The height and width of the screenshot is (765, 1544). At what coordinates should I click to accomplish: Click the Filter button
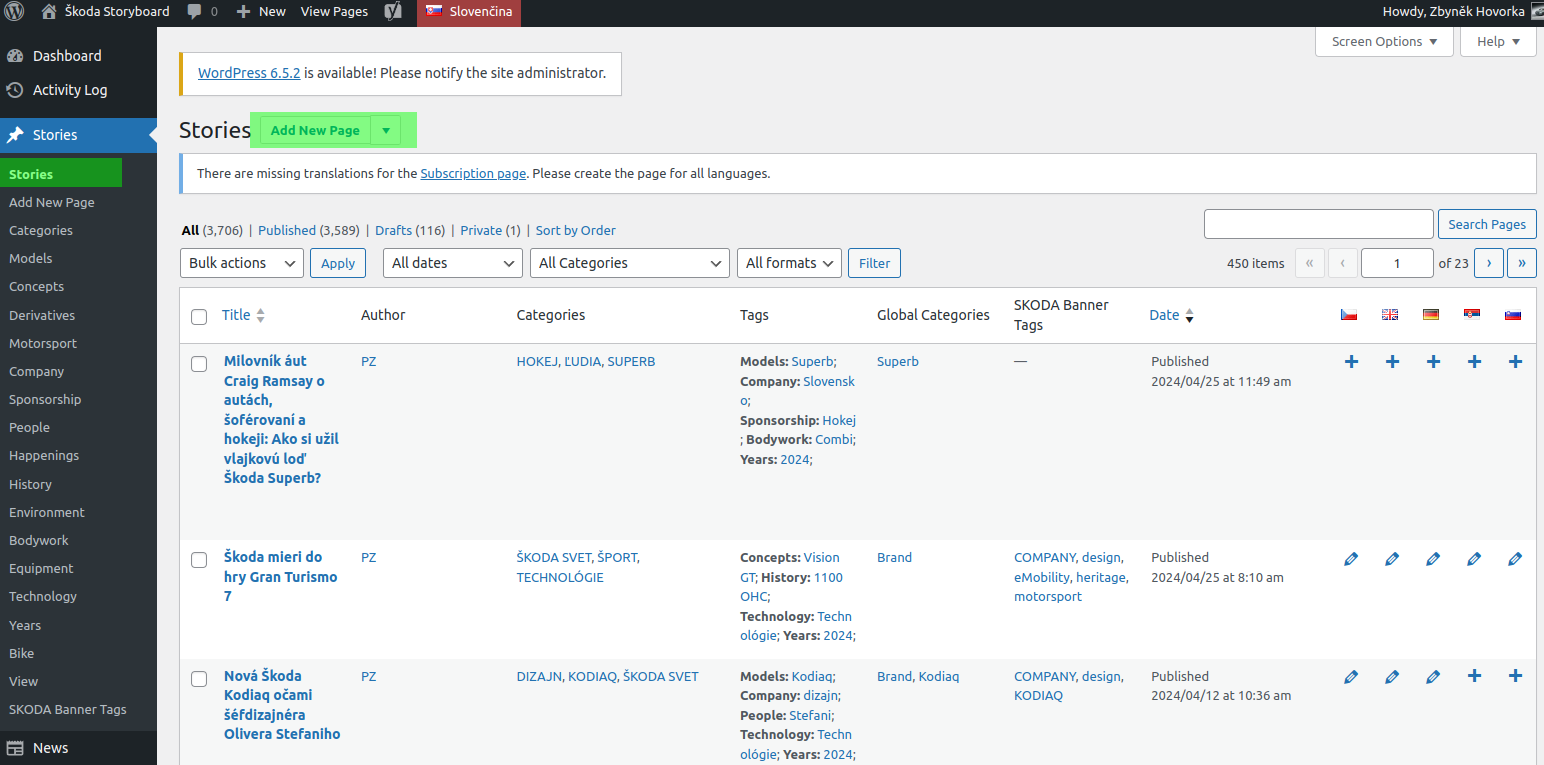(874, 263)
